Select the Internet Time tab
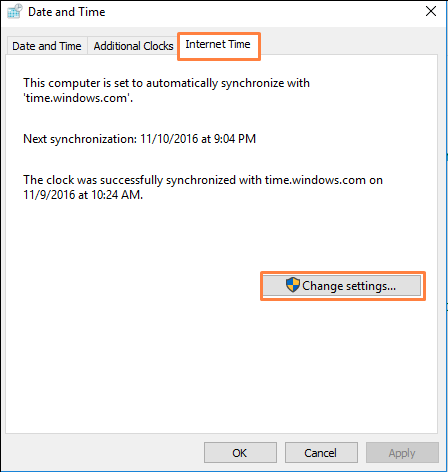This screenshot has height=472, width=448. coord(218,44)
